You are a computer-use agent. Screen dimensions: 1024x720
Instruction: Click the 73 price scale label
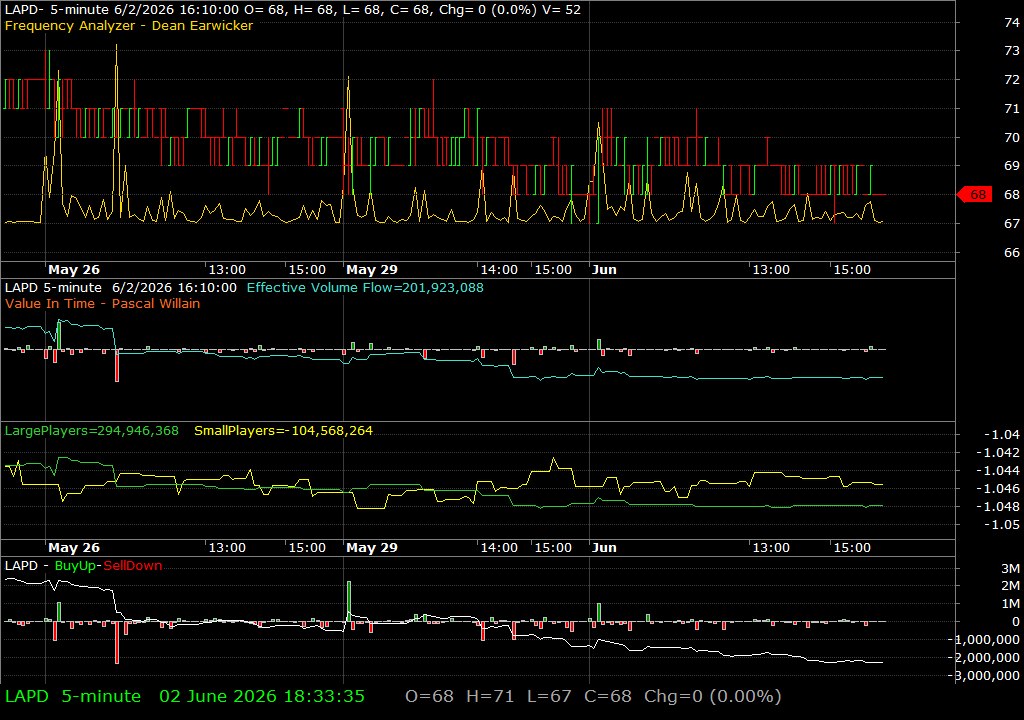coord(1012,50)
